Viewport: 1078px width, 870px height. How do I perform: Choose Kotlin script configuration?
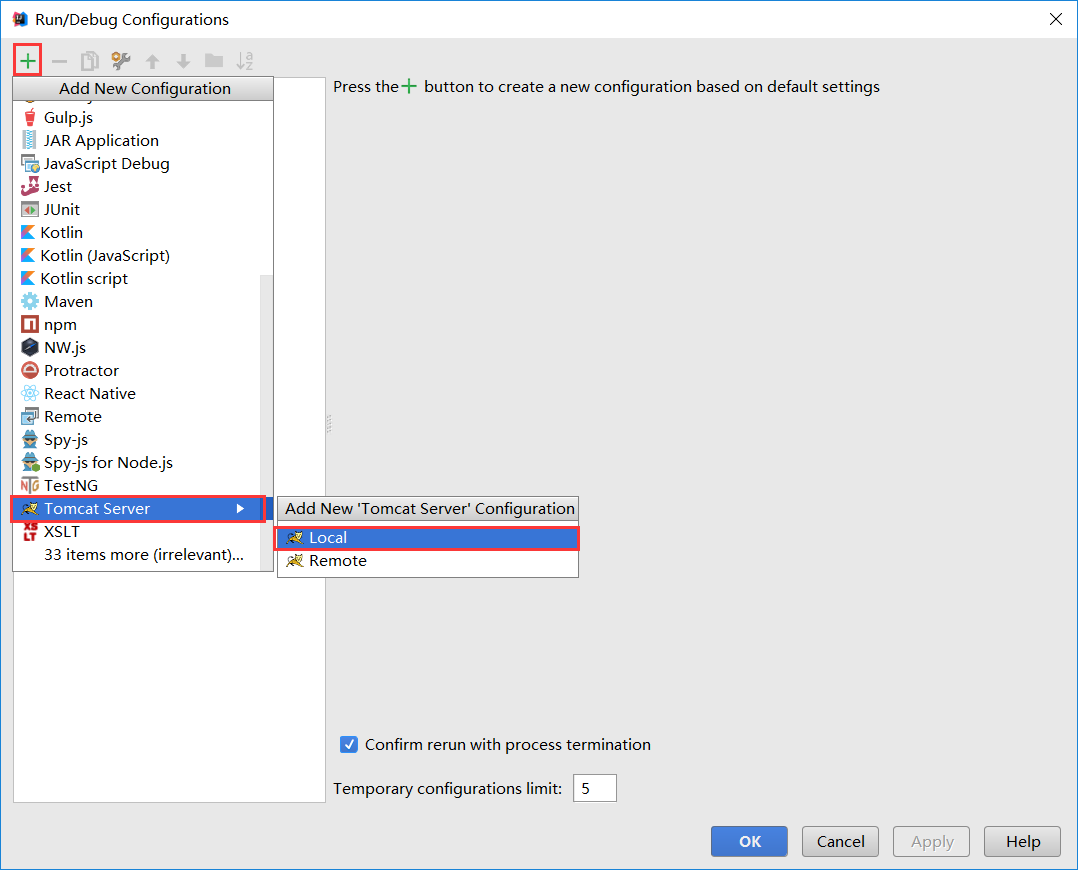136,279
